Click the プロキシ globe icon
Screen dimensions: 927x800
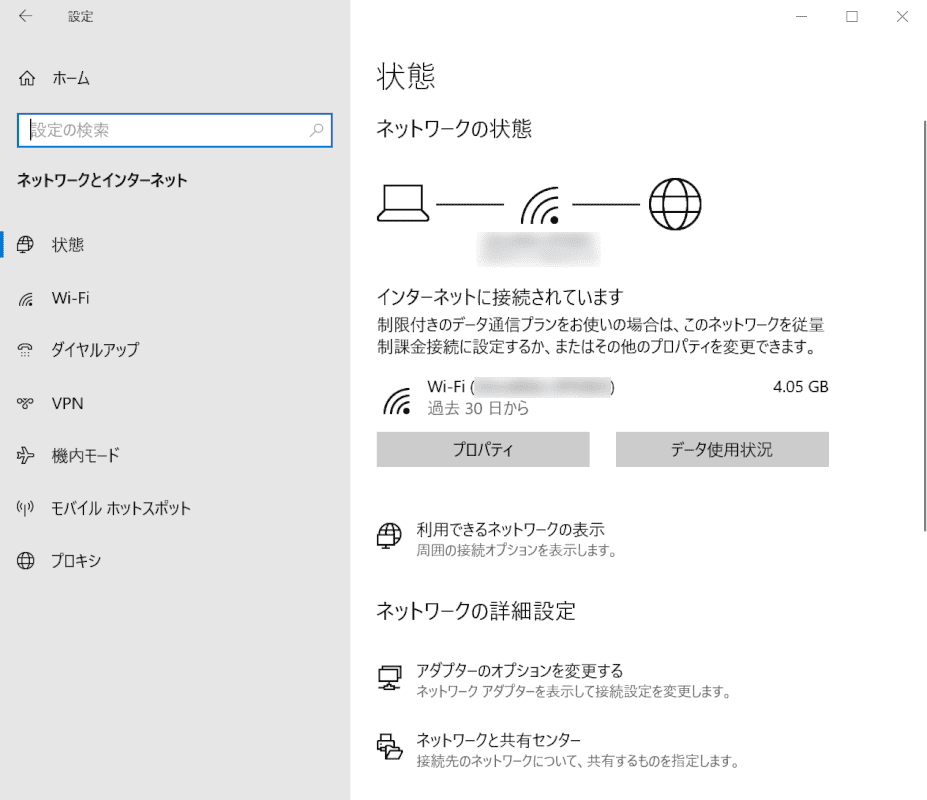tap(25, 561)
